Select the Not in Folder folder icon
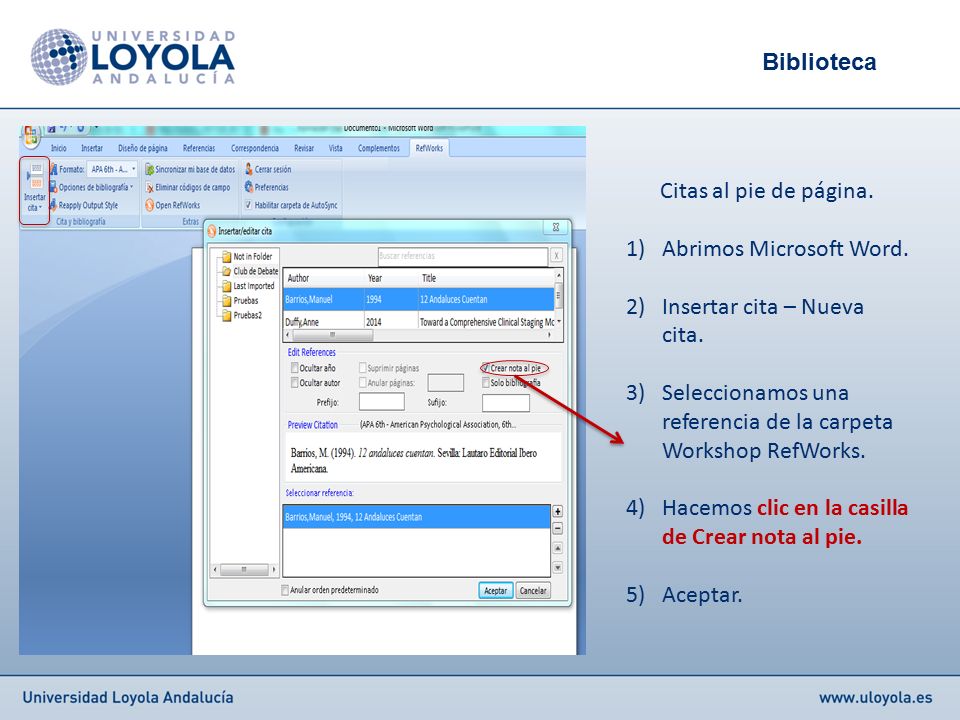 pos(227,257)
